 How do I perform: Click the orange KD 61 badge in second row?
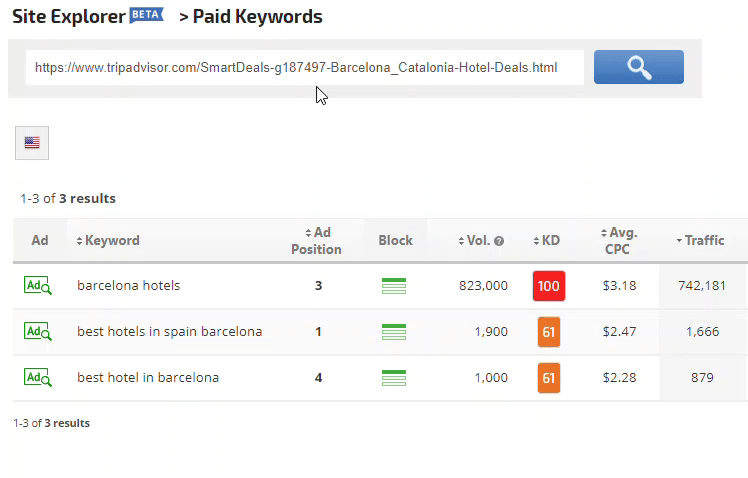tap(548, 332)
